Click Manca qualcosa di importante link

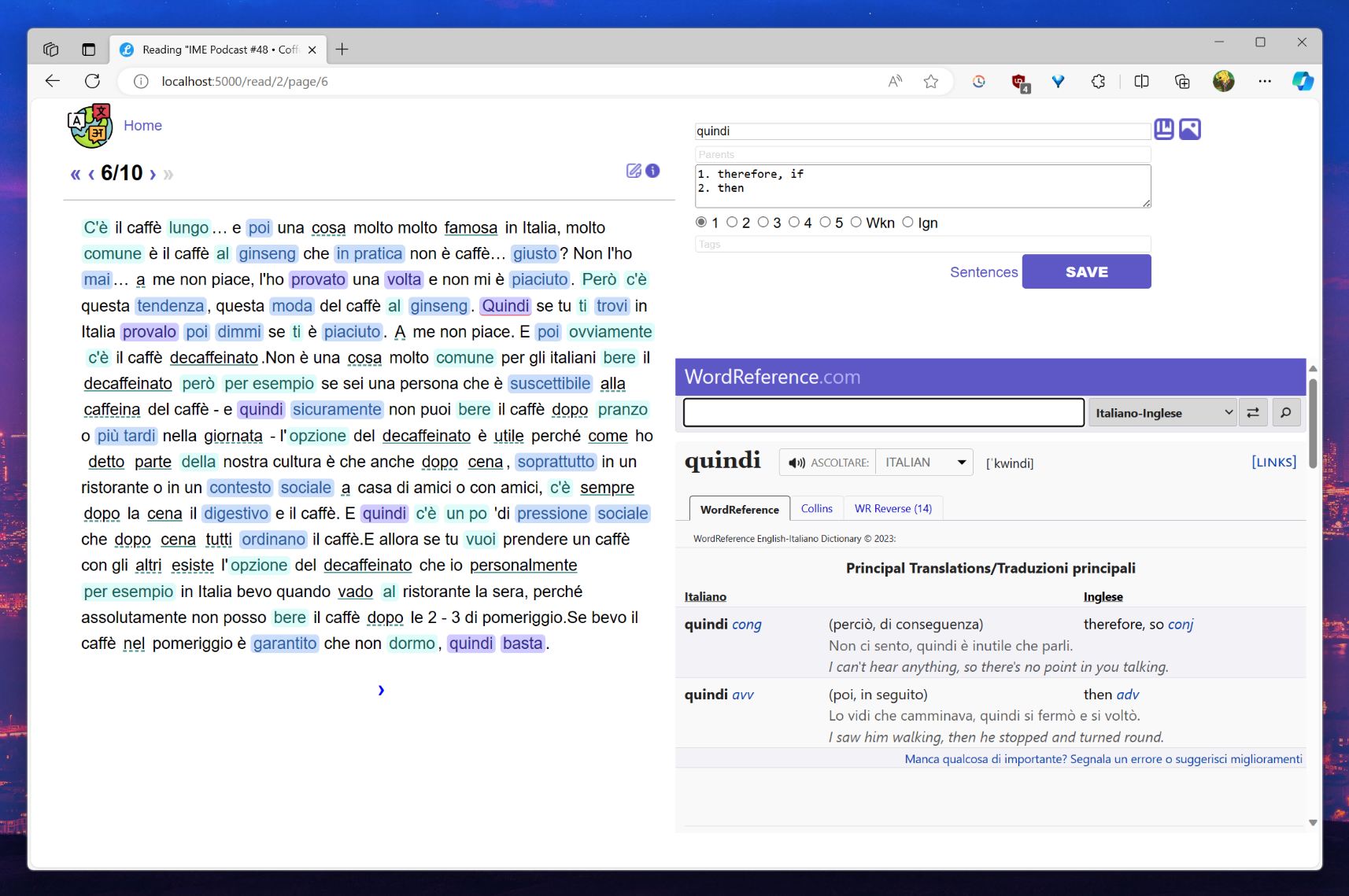[x=1103, y=759]
